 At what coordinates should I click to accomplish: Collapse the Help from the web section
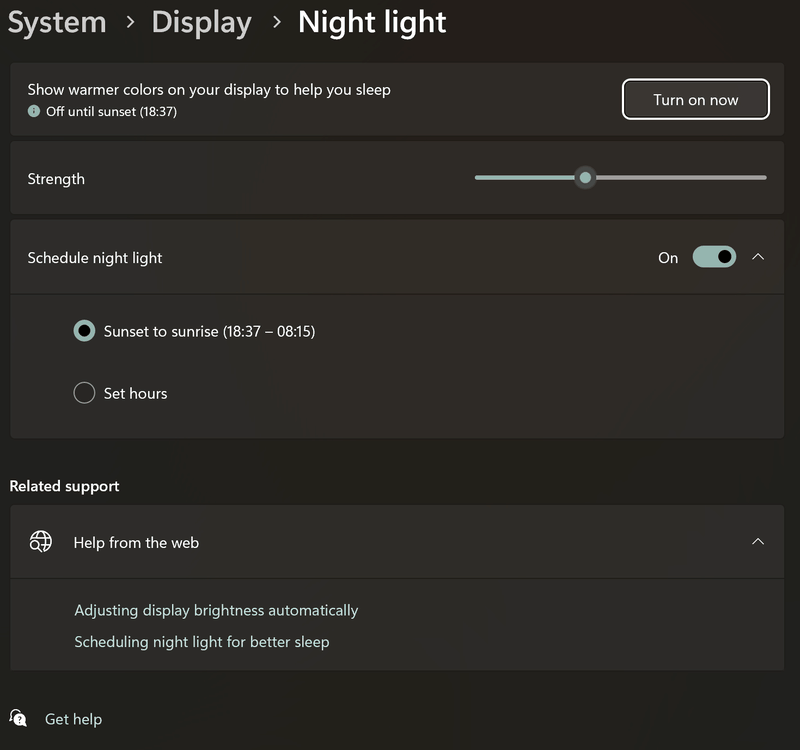758,542
